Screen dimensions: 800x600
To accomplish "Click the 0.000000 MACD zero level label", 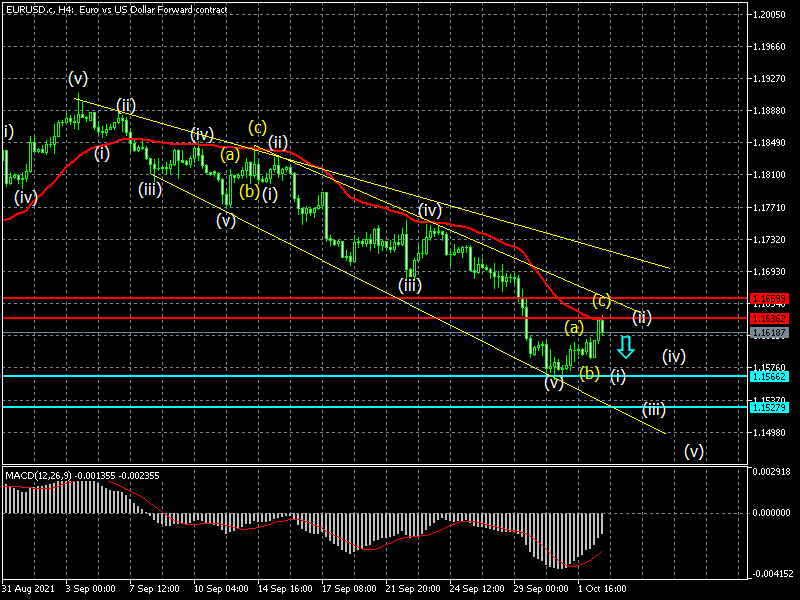I will (772, 513).
